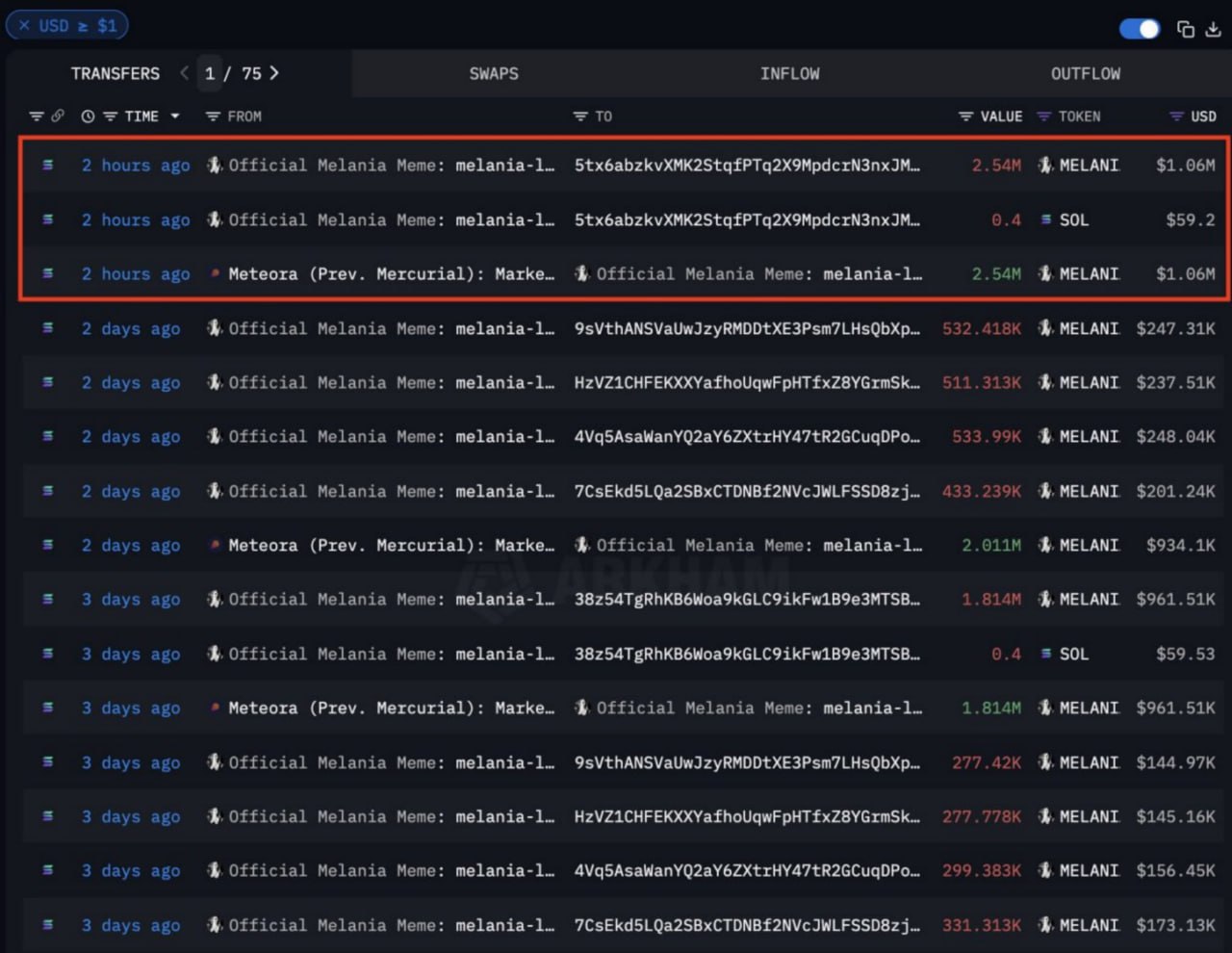Go to previous page of transfers
1232x953 pixels.
pos(184,73)
